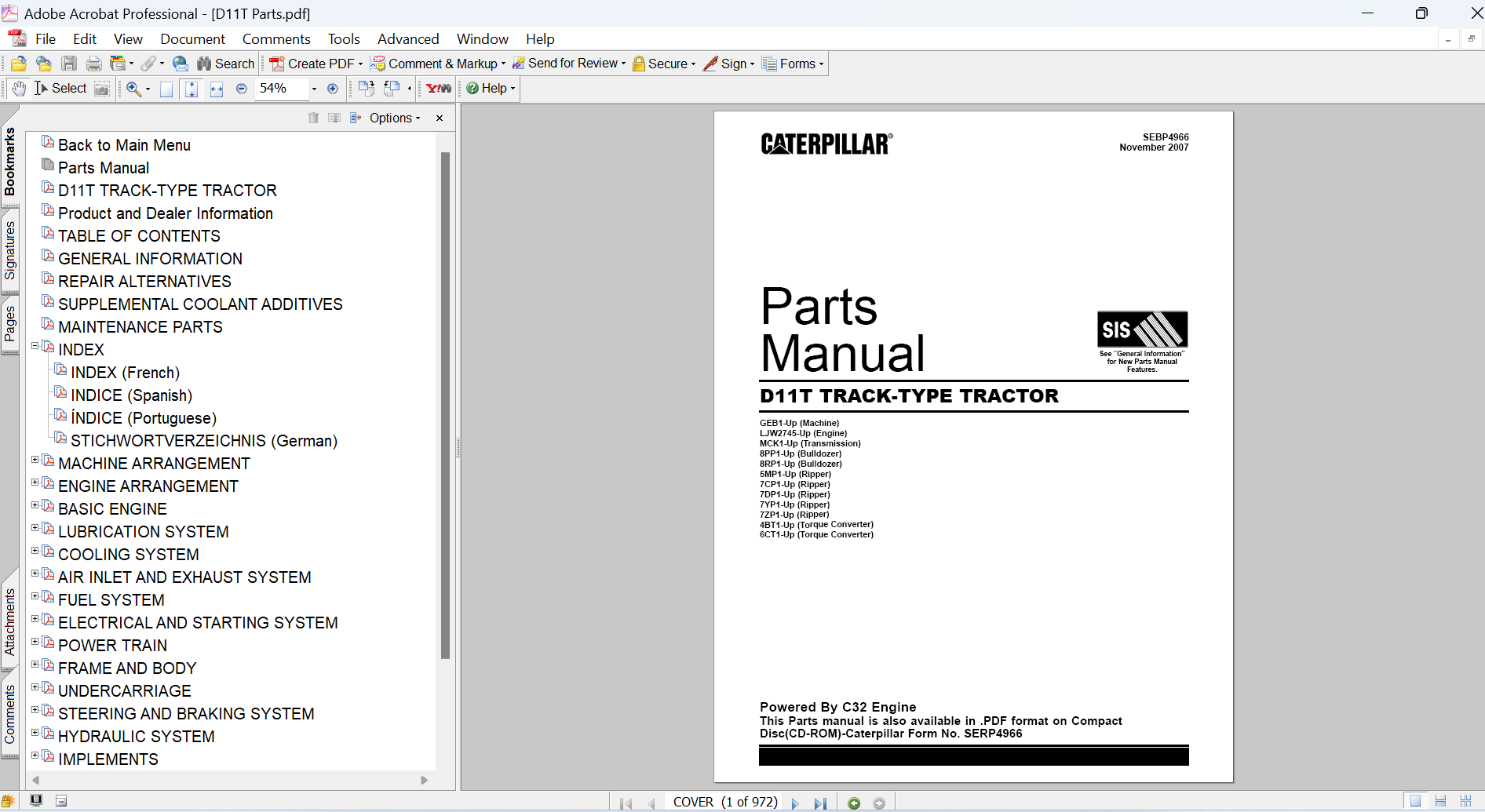Select the Hand tool
This screenshot has width=1485, height=812.
click(x=19, y=89)
